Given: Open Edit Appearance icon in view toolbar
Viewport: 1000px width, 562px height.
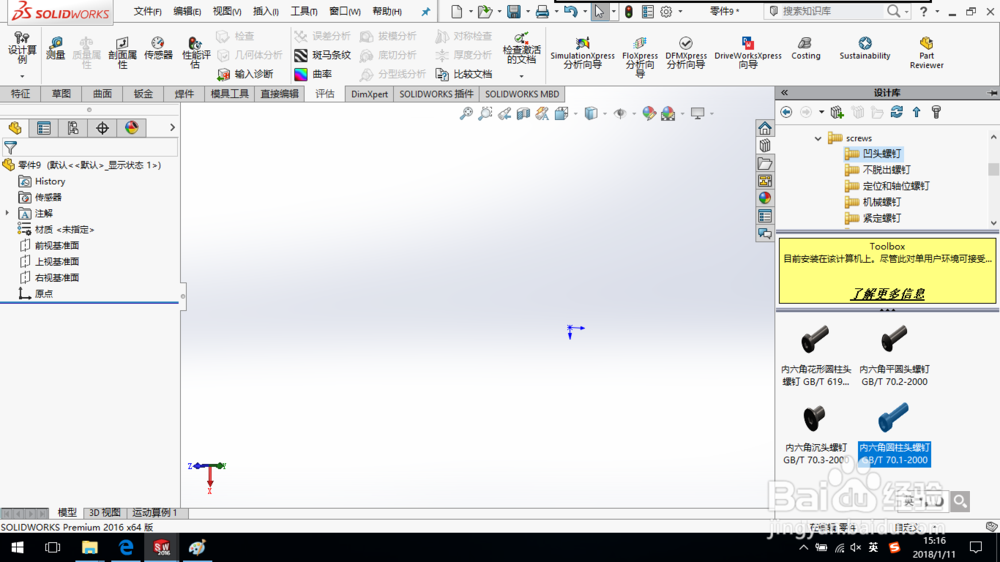Looking at the screenshot, I should [649, 114].
